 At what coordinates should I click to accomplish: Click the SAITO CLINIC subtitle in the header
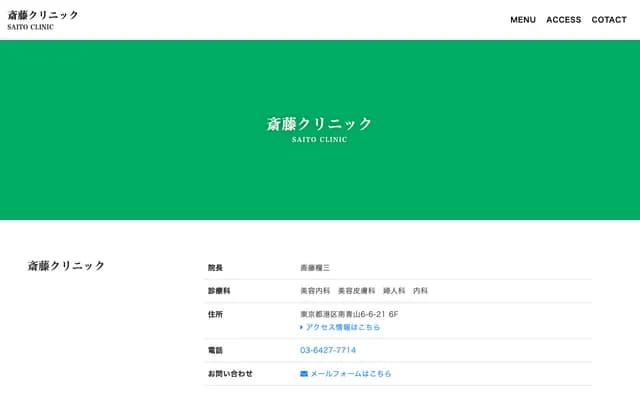31,27
